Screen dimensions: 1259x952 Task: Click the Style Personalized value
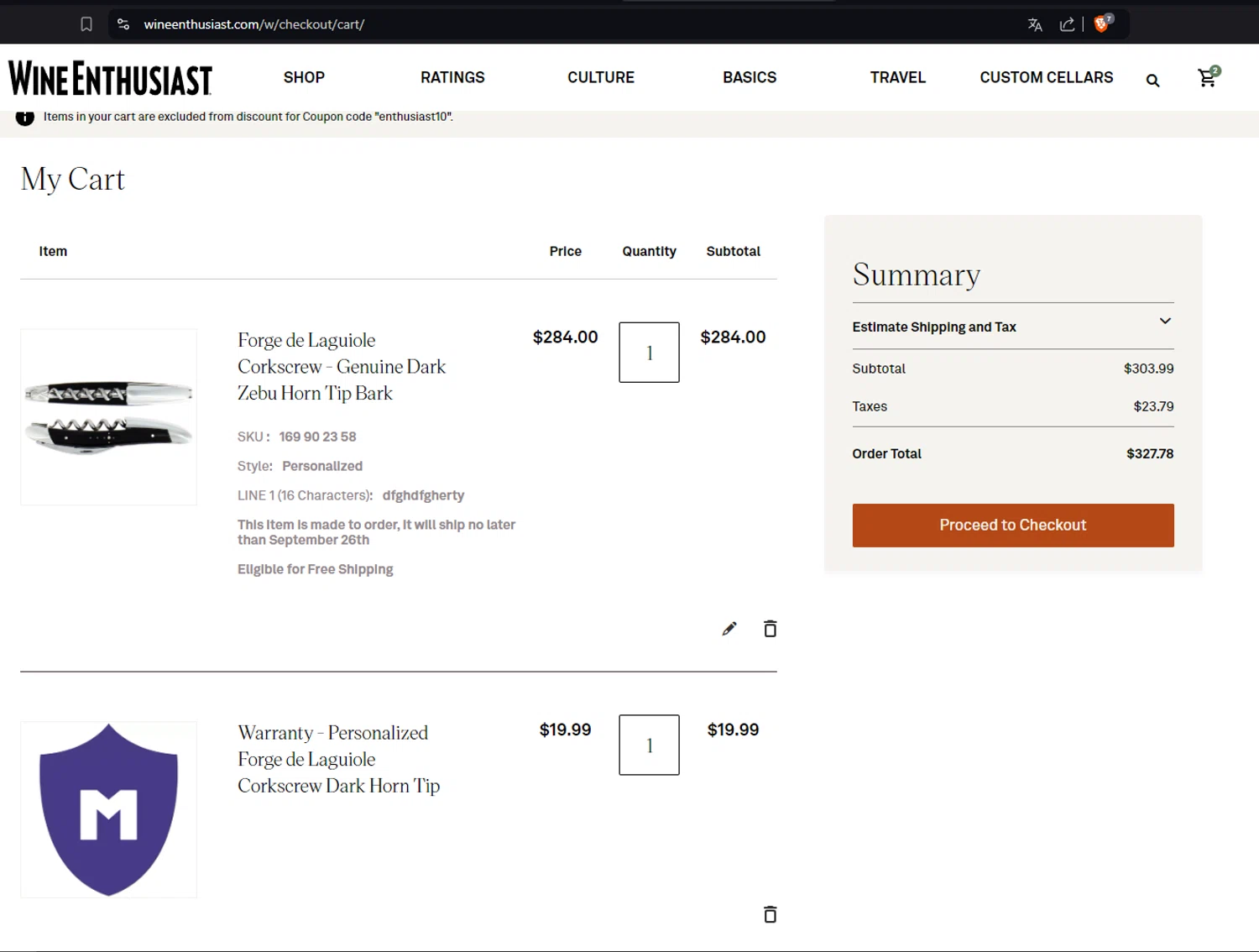tap(322, 466)
